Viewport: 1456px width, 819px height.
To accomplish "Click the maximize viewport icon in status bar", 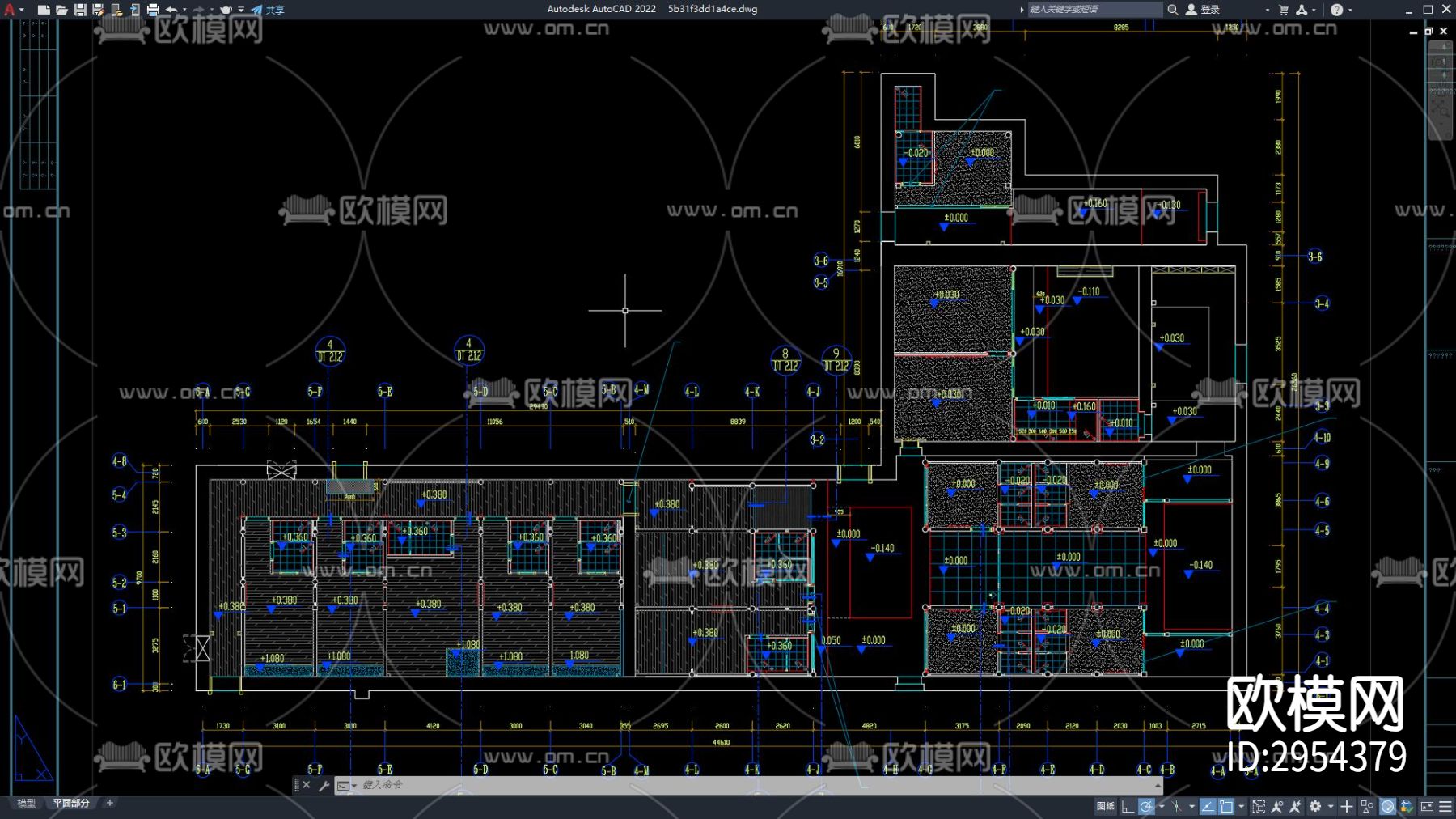I will 1259,806.
